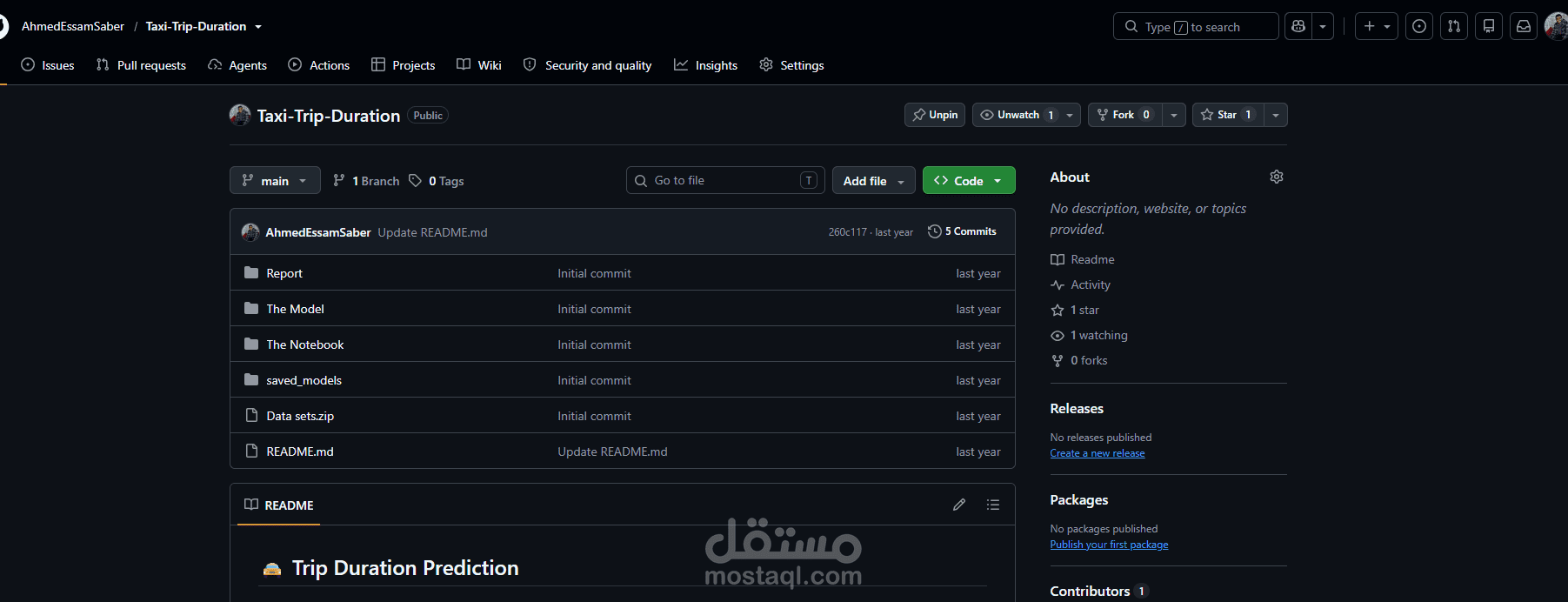1568x602 pixels.
Task: Open the Insights tab
Action: [706, 65]
